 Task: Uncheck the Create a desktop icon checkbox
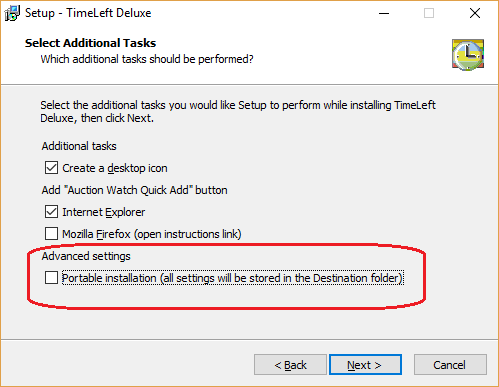pyautogui.click(x=51, y=168)
